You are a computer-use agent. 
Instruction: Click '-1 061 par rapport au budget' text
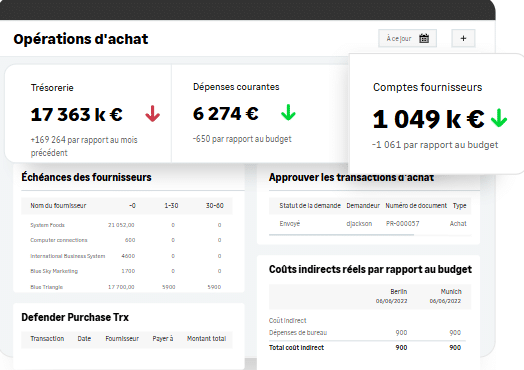pyautogui.click(x=435, y=145)
